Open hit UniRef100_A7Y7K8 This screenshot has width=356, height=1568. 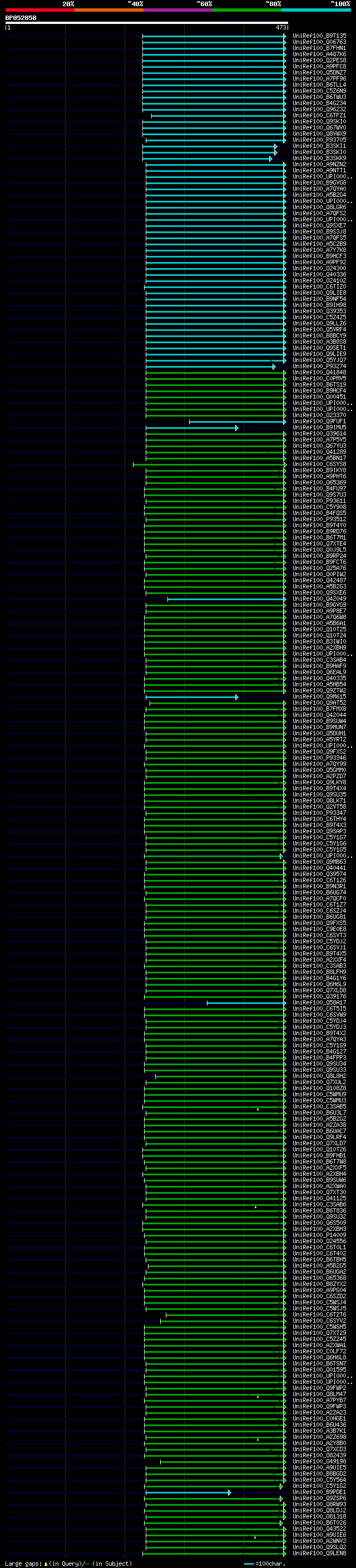click(319, 250)
